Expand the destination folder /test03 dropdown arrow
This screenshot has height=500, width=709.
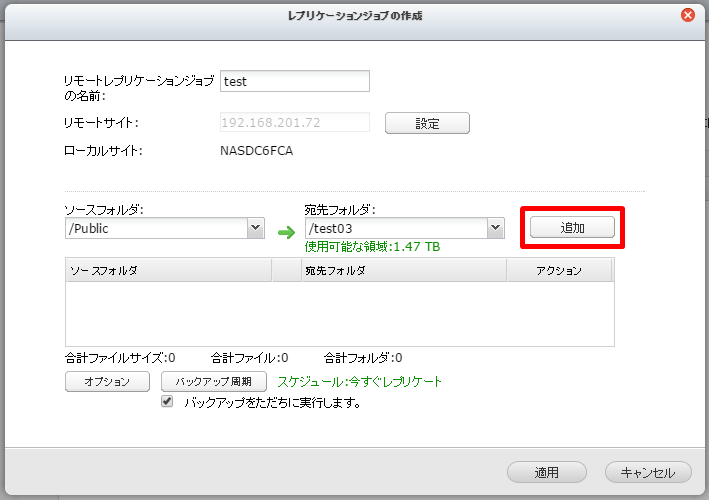[496, 228]
